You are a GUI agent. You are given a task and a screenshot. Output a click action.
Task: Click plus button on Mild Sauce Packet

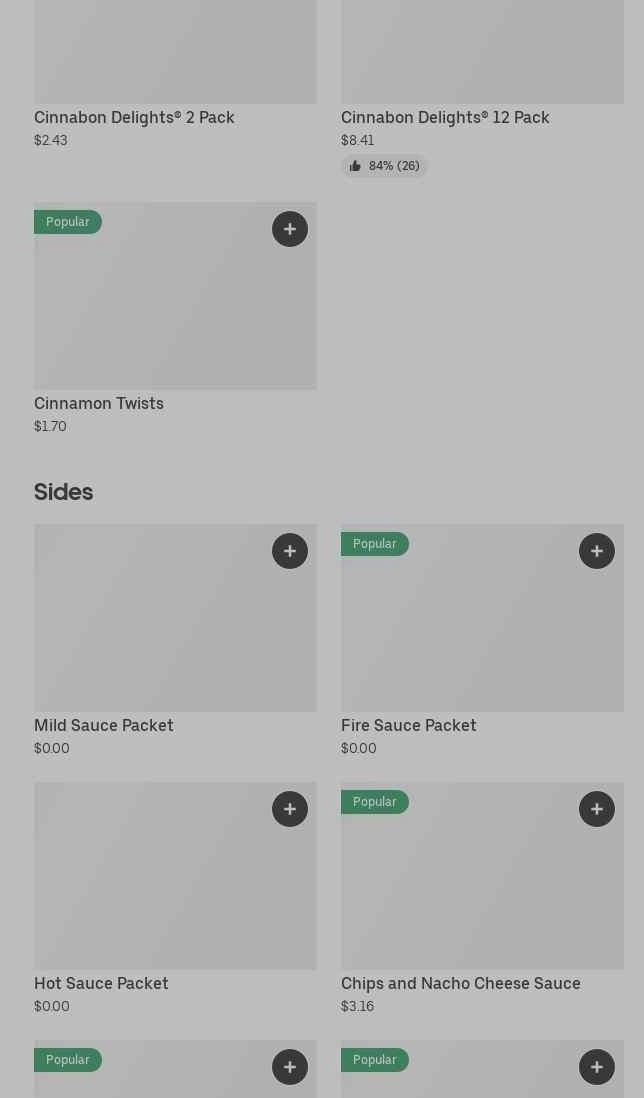[x=290, y=551]
